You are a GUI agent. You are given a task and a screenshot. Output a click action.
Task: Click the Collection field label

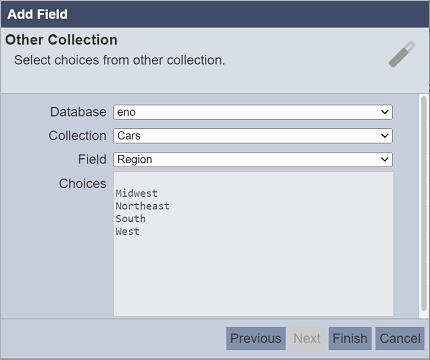tap(77, 136)
